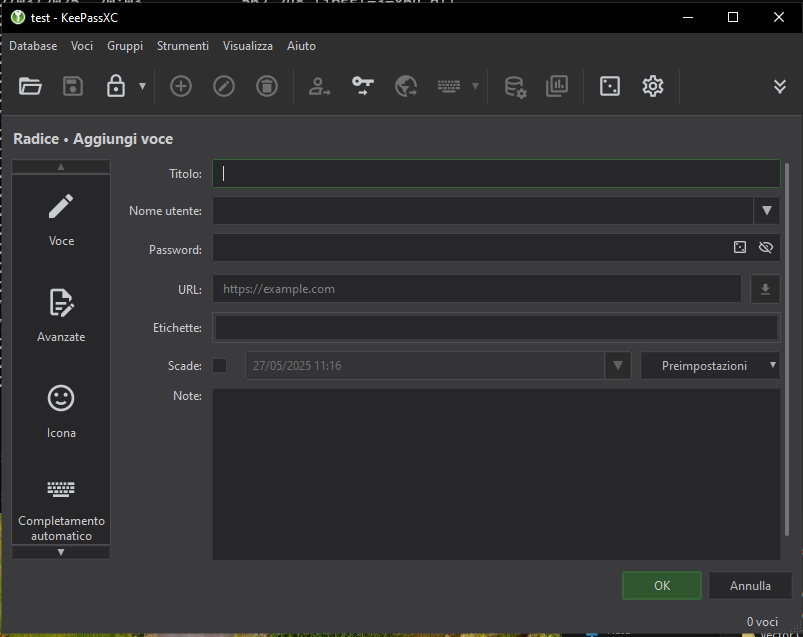Viewport: 803px width, 637px height.
Task: Generate password with dice icon in Password field
Action: [740, 247]
